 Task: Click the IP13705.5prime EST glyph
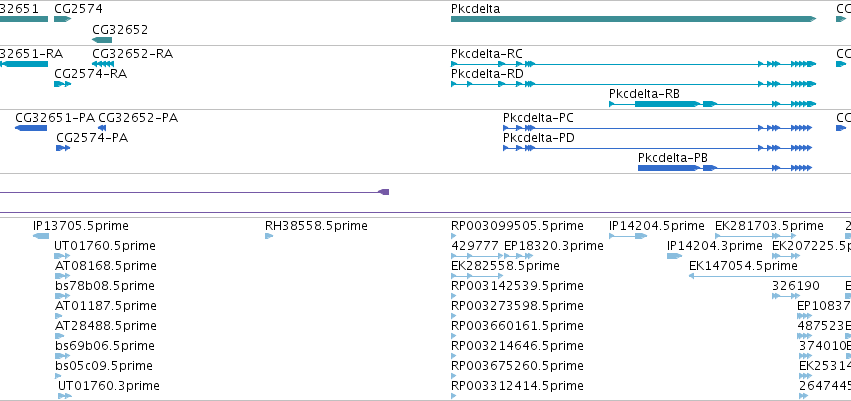(x=41, y=235)
